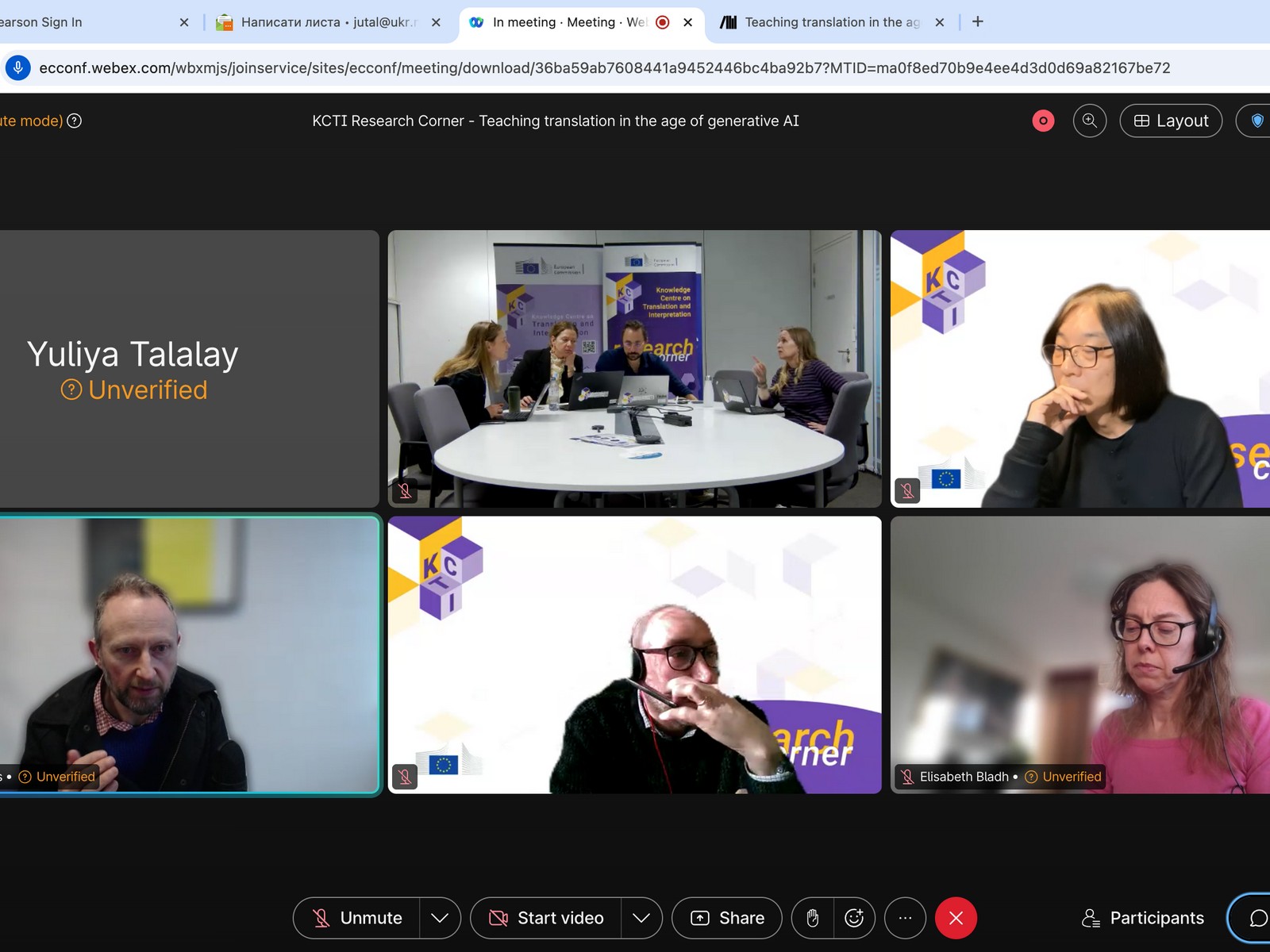Expand audio options arrow beside Unmute

click(440, 918)
